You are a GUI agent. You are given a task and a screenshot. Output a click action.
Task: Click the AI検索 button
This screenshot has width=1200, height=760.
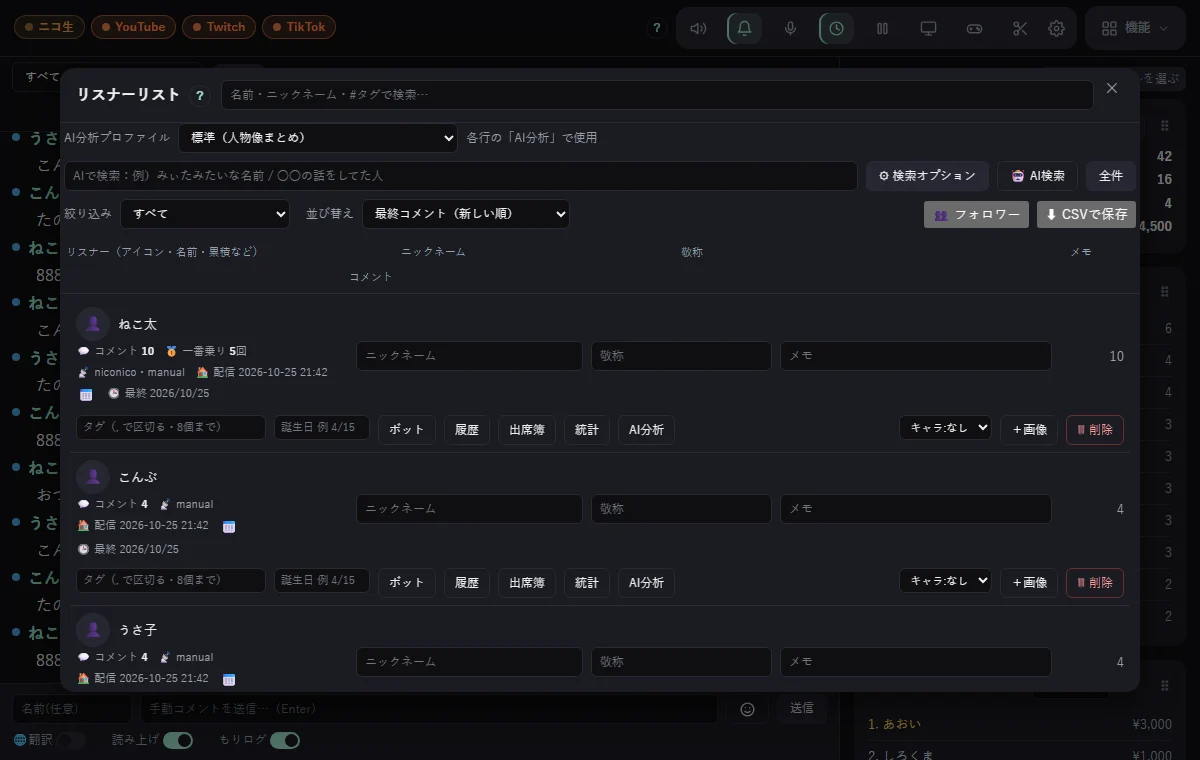[x=1037, y=176]
